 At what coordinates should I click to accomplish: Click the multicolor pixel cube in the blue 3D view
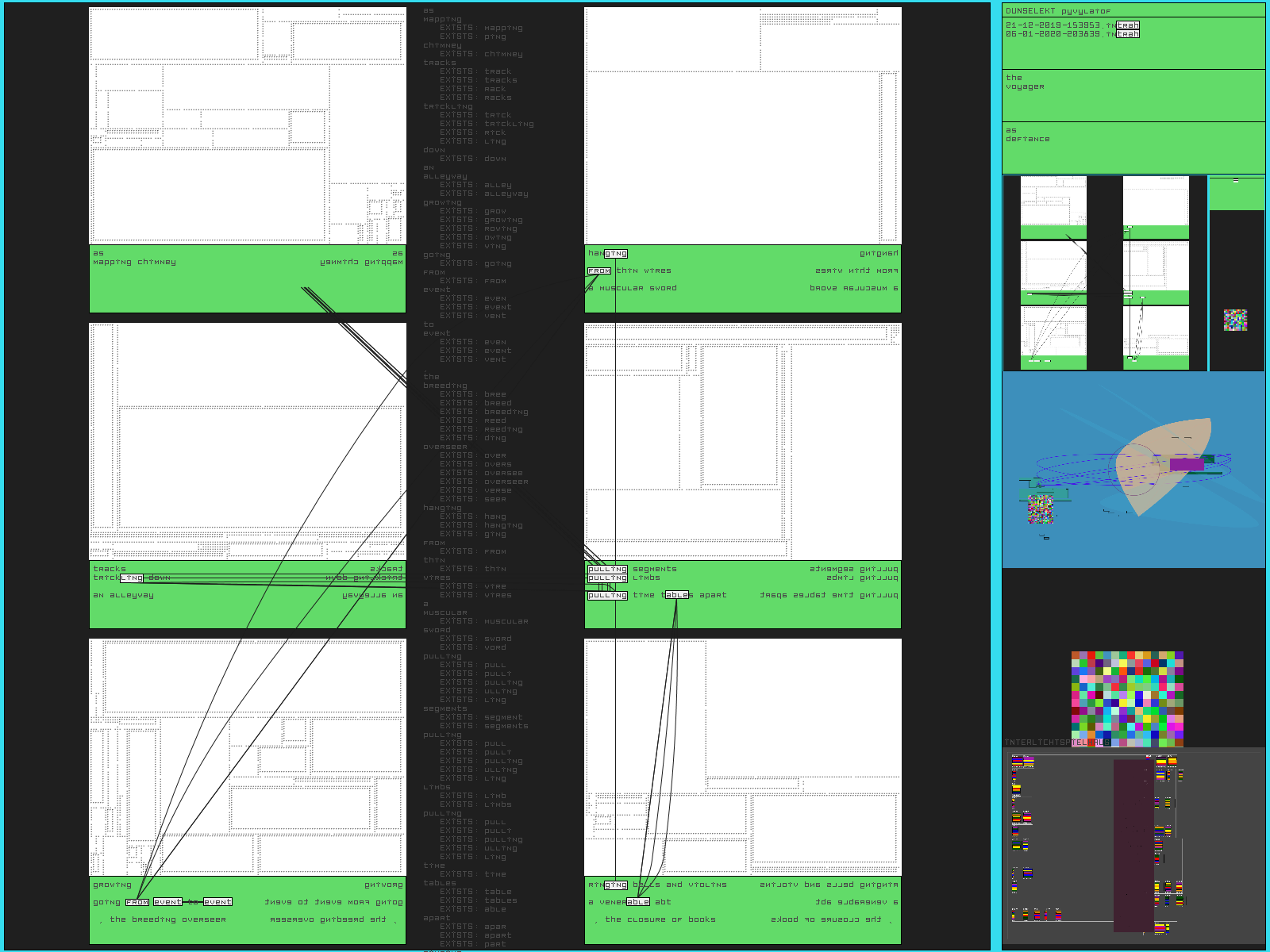pos(1041,509)
